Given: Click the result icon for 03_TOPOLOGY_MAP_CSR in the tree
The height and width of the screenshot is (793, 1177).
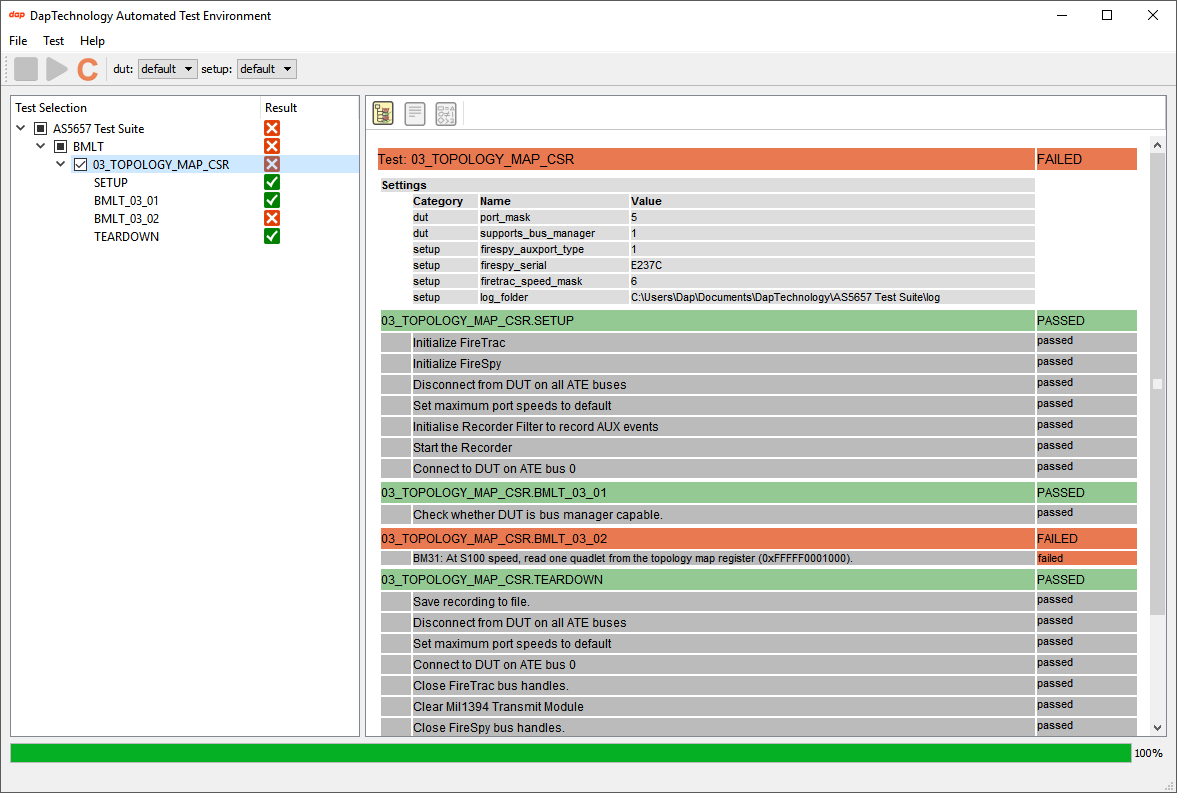Looking at the screenshot, I should (272, 164).
